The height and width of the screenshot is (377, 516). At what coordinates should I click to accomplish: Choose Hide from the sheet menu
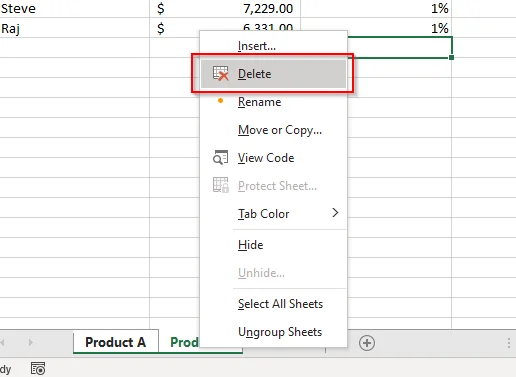[273, 245]
